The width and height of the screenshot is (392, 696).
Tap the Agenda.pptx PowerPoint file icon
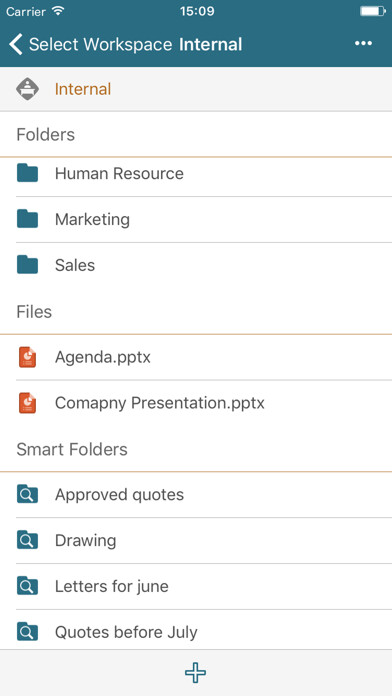tap(28, 357)
